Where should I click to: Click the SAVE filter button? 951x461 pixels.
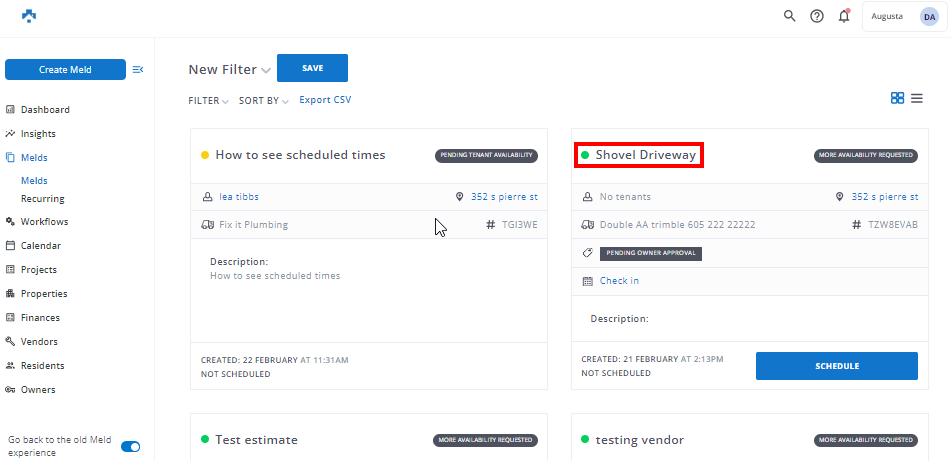[312, 68]
